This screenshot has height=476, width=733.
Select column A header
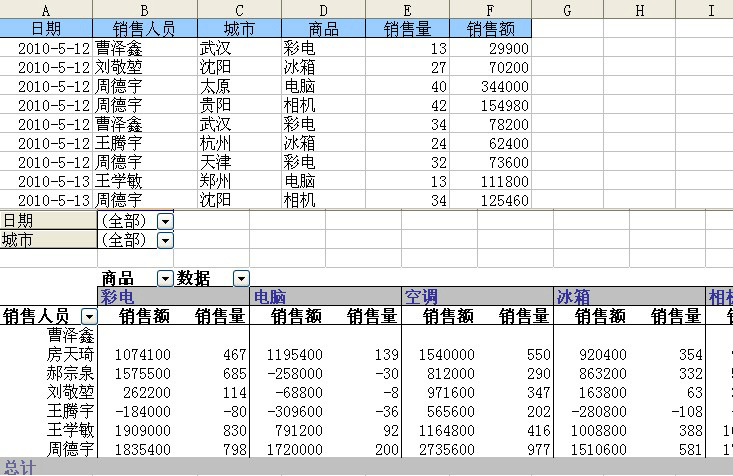pos(46,9)
